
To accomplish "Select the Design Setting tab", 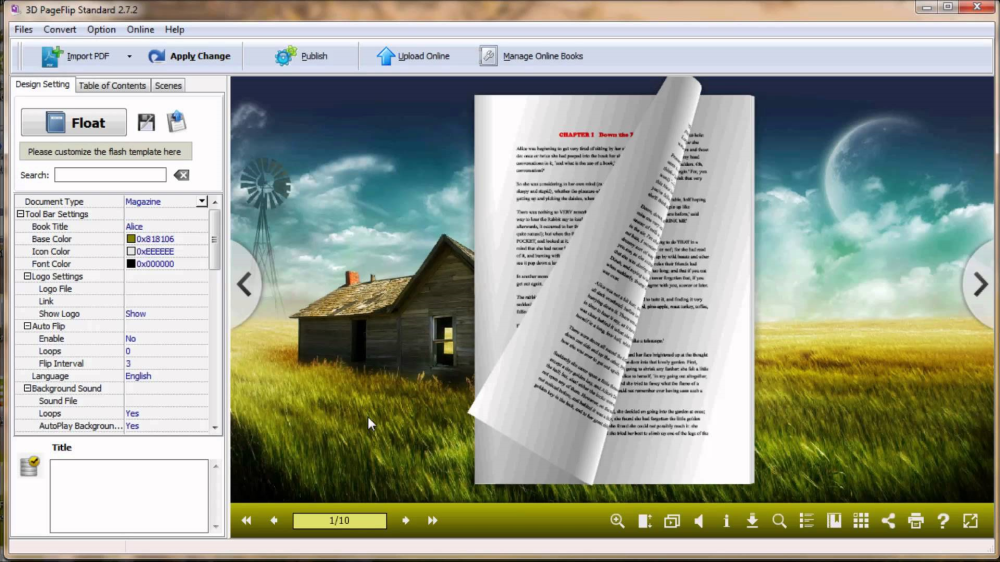I will coord(42,84).
